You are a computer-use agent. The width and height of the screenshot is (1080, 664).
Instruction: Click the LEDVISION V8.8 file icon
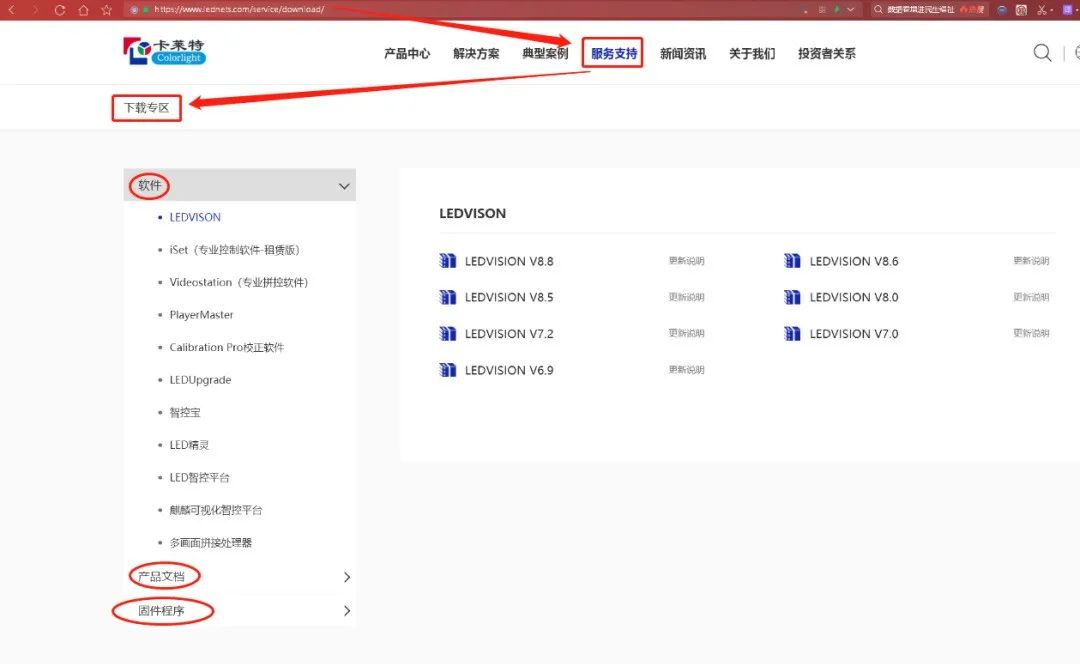click(448, 261)
